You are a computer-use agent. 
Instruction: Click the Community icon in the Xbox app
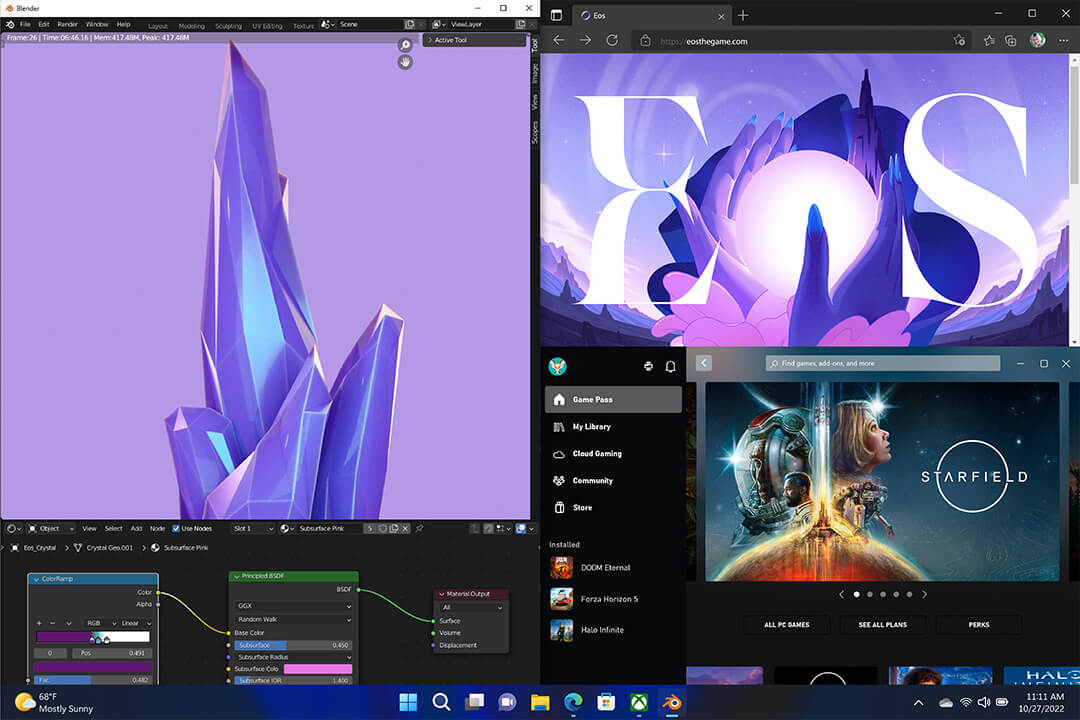[x=591, y=480]
